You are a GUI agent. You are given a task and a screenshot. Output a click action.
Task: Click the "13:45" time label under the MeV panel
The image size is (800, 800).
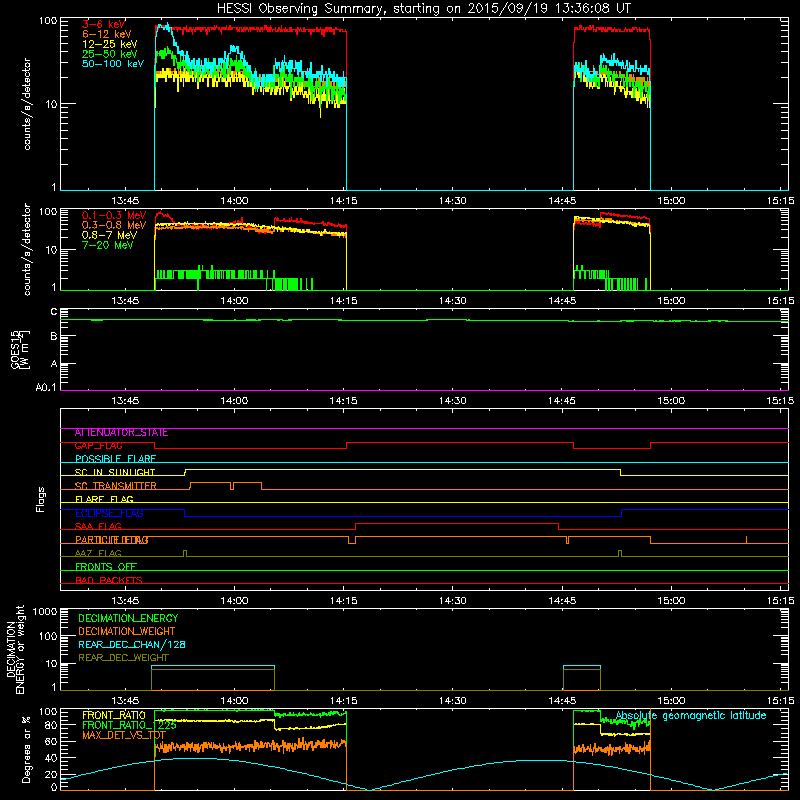(x=125, y=301)
